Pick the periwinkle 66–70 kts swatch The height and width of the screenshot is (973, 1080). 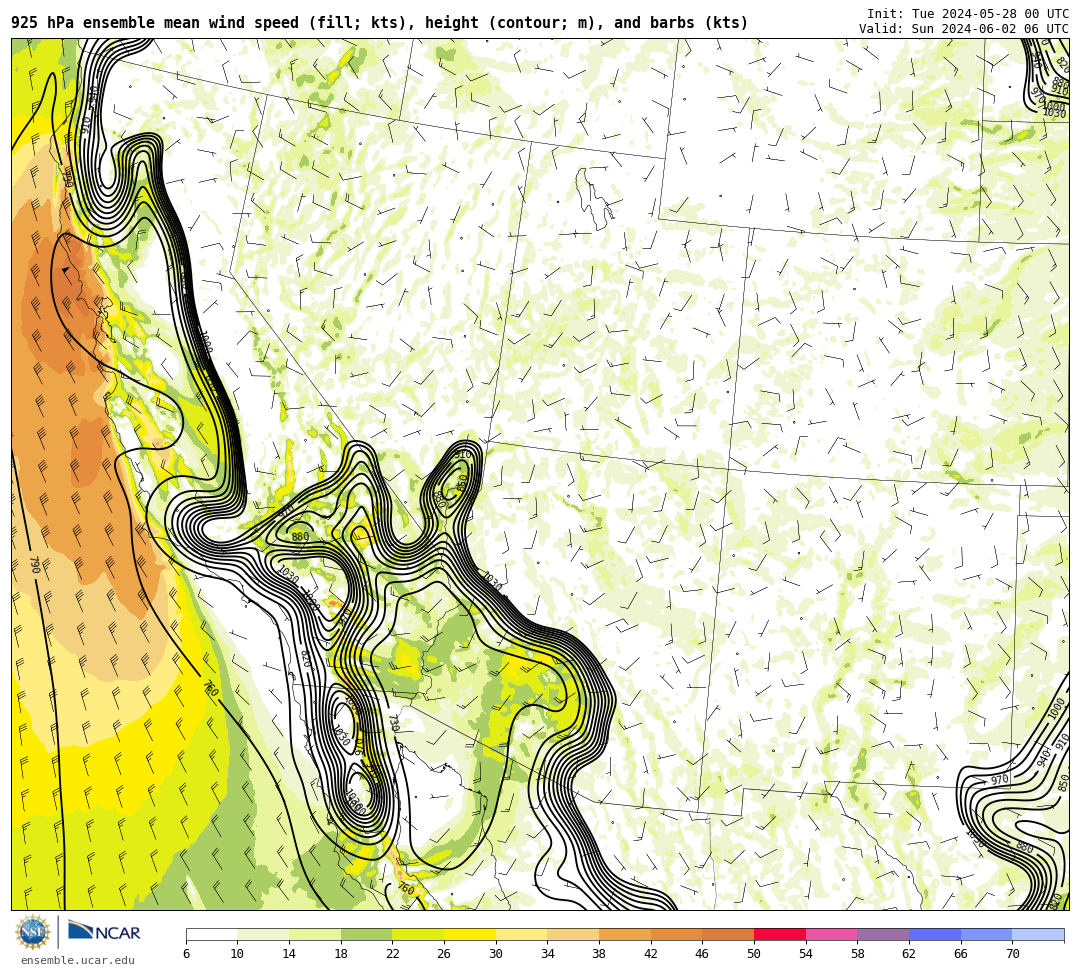click(x=986, y=934)
